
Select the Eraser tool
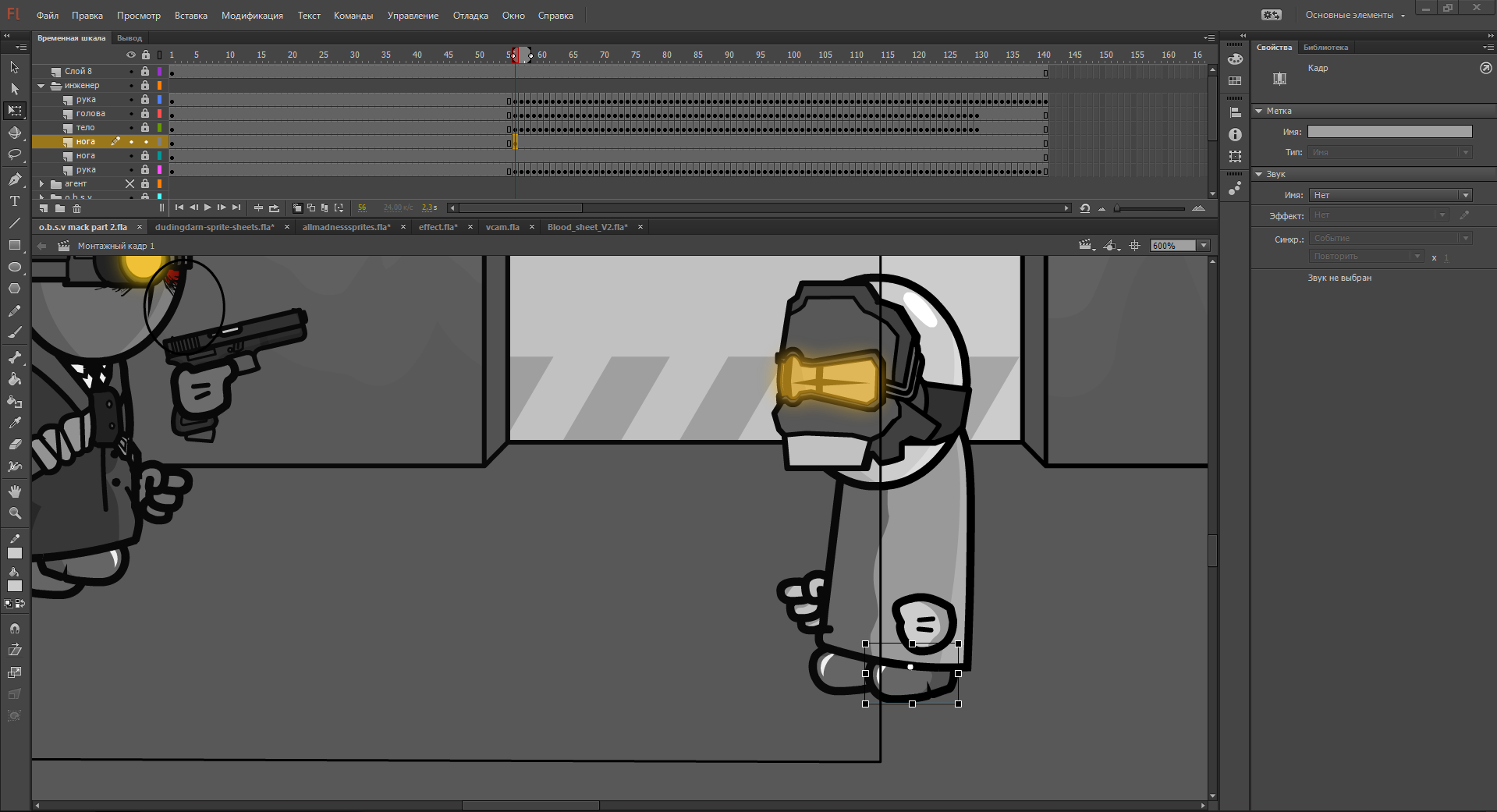click(15, 445)
